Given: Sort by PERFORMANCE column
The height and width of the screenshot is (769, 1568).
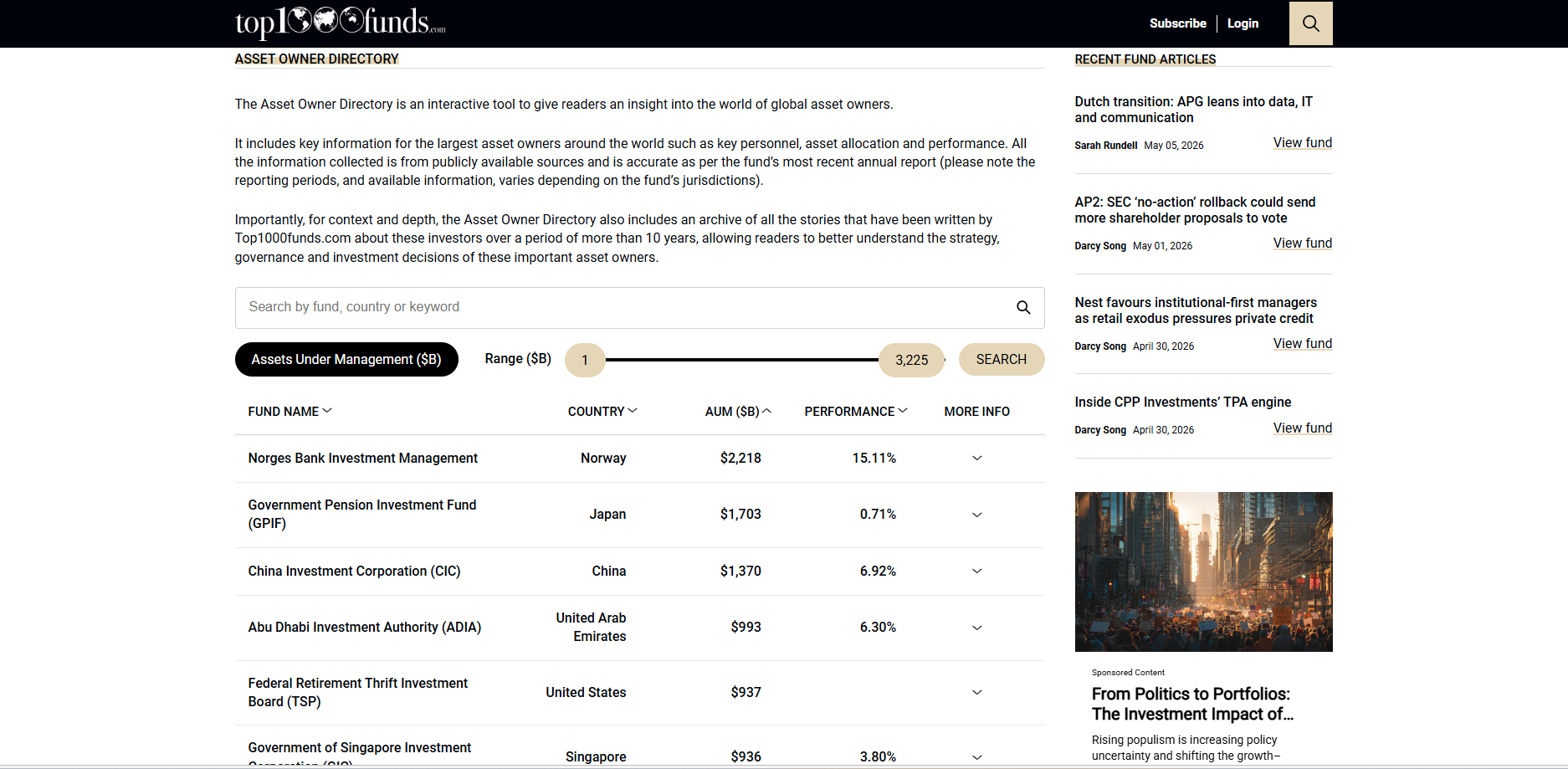Looking at the screenshot, I should pyautogui.click(x=856, y=411).
